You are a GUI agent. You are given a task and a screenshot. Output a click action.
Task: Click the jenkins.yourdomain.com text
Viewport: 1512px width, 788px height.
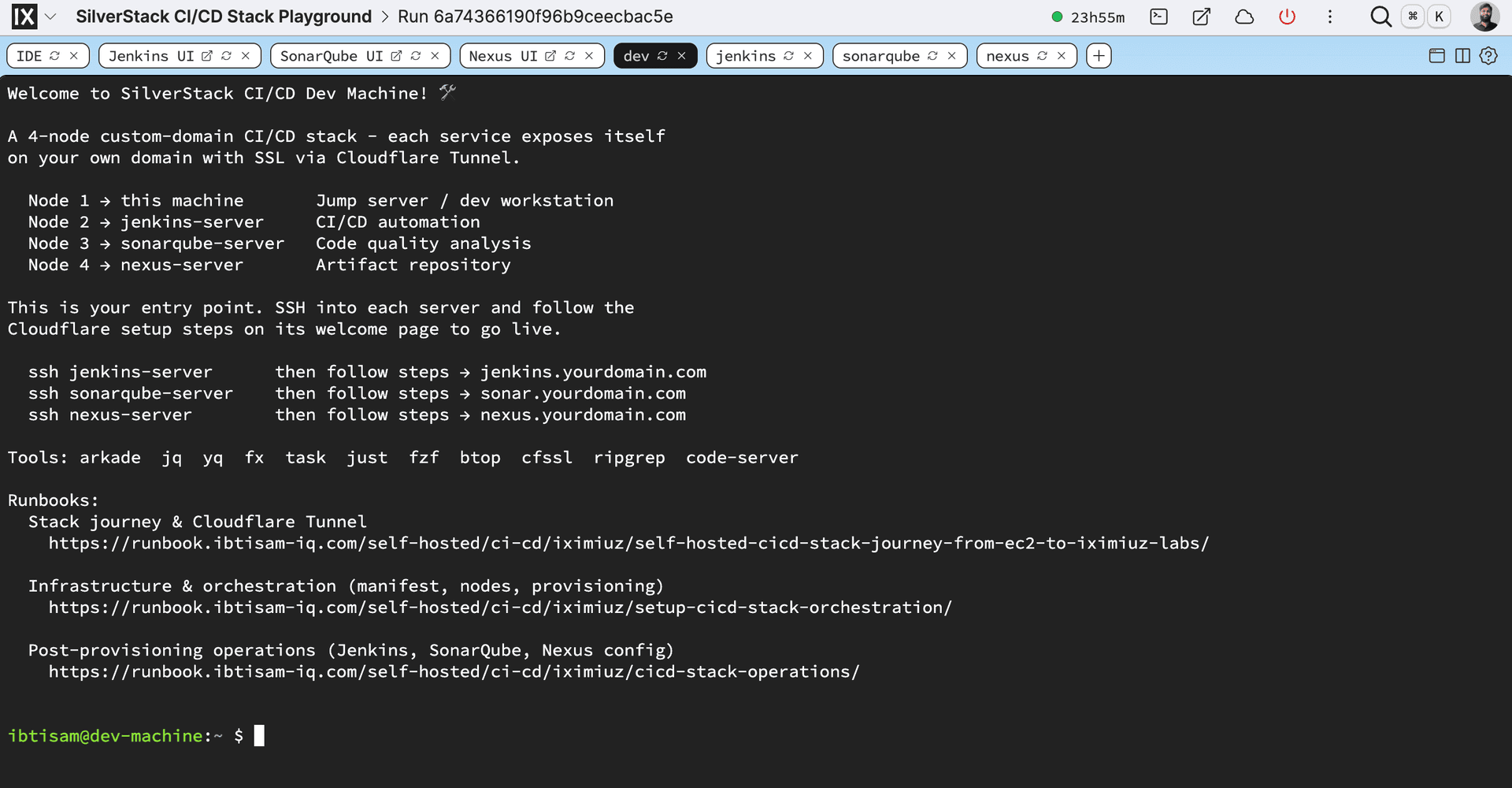click(x=594, y=372)
